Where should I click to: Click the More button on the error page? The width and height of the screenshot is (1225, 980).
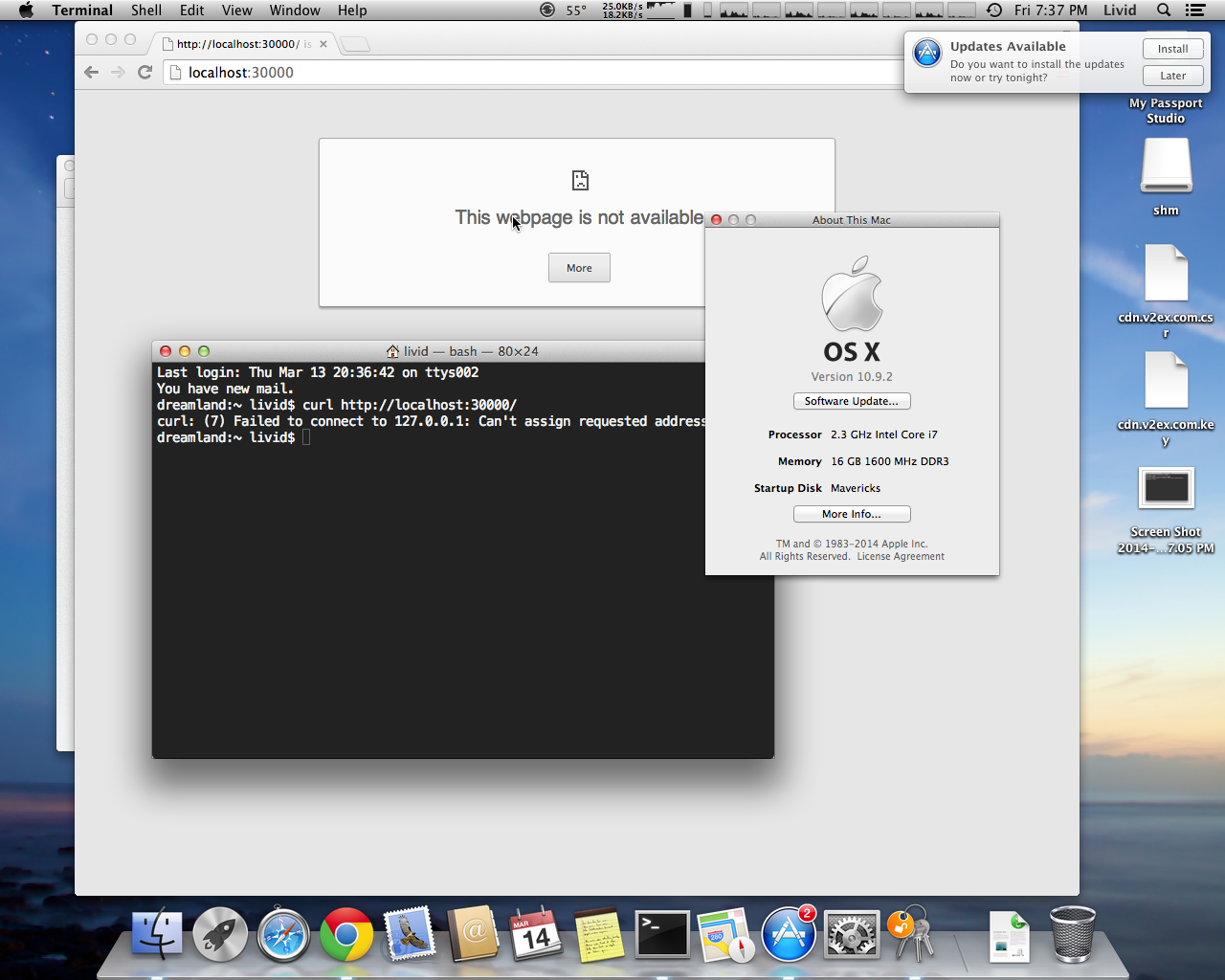pyautogui.click(x=579, y=268)
